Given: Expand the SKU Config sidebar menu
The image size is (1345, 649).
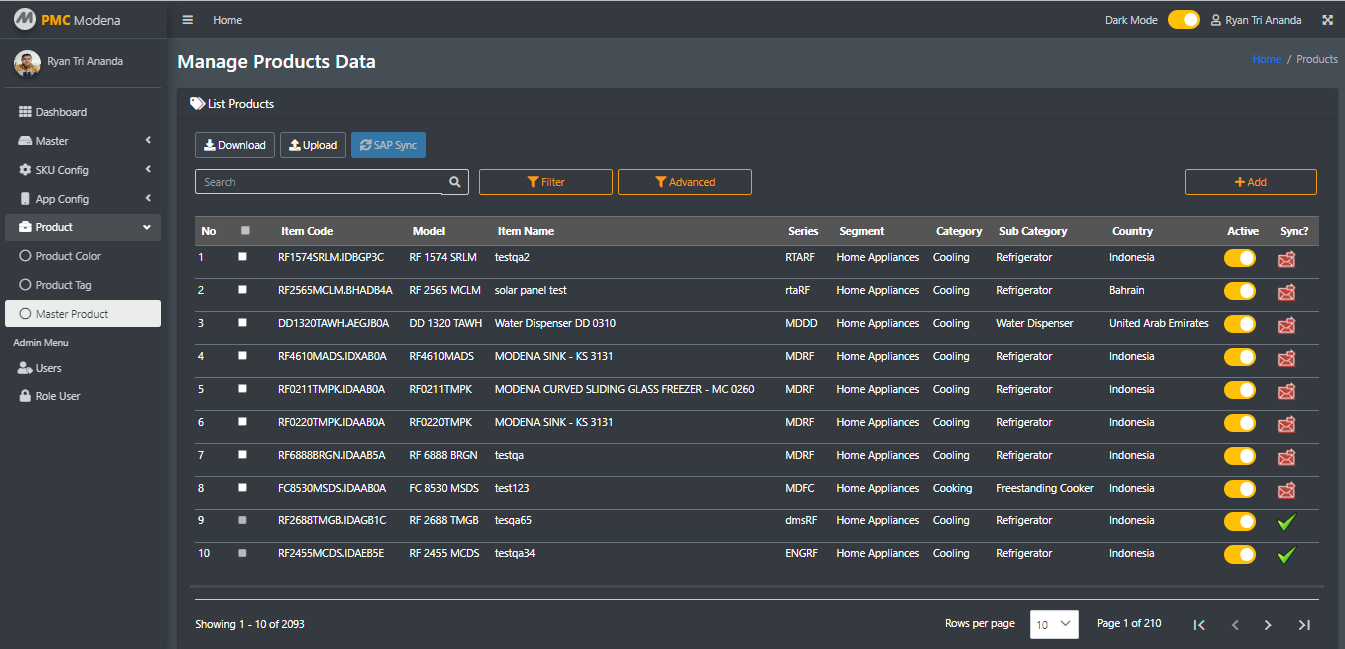Looking at the screenshot, I should tap(83, 170).
